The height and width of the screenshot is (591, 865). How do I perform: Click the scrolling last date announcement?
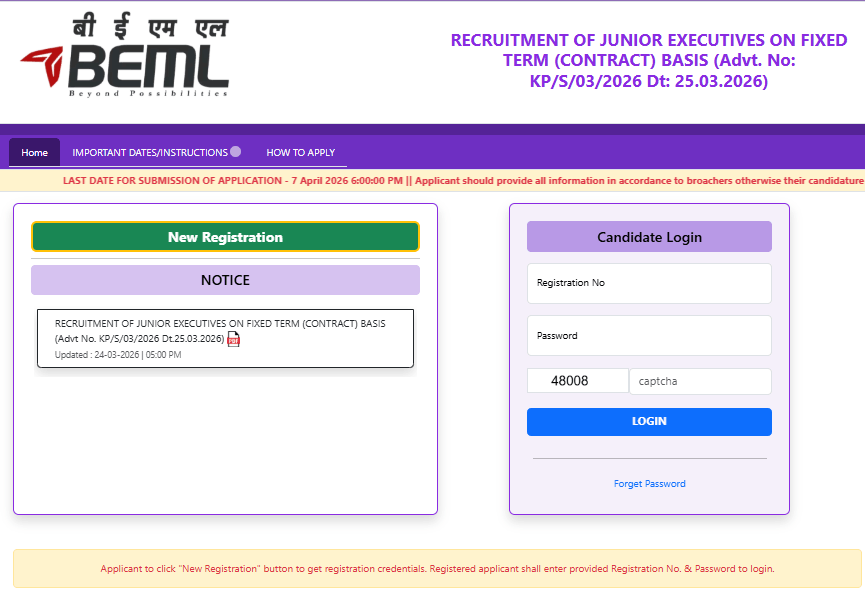tap(432, 181)
